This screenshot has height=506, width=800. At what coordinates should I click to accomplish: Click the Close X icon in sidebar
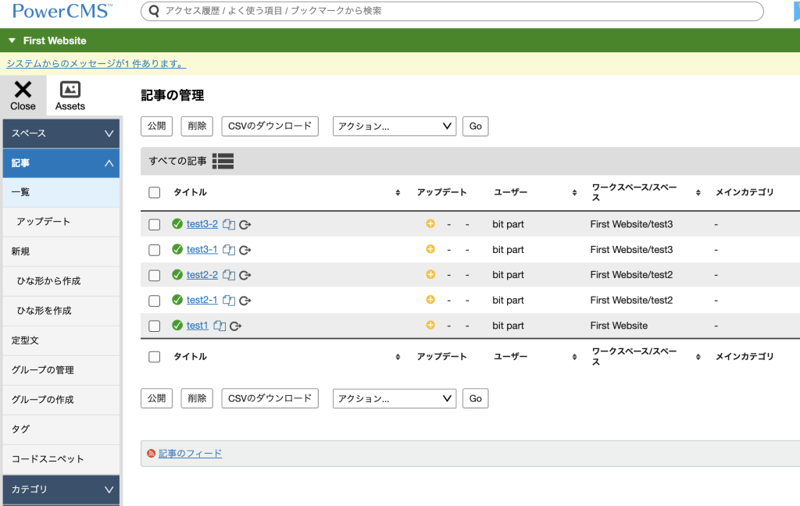tap(23, 91)
